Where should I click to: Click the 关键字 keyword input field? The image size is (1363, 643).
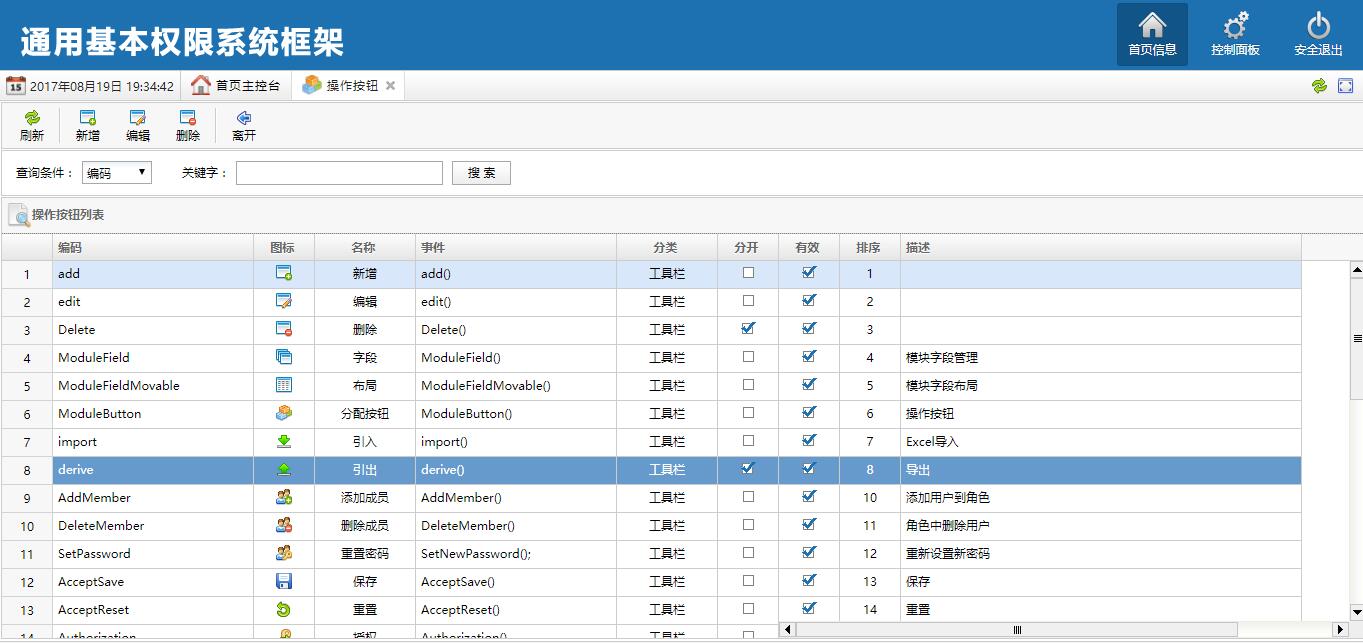pos(339,173)
